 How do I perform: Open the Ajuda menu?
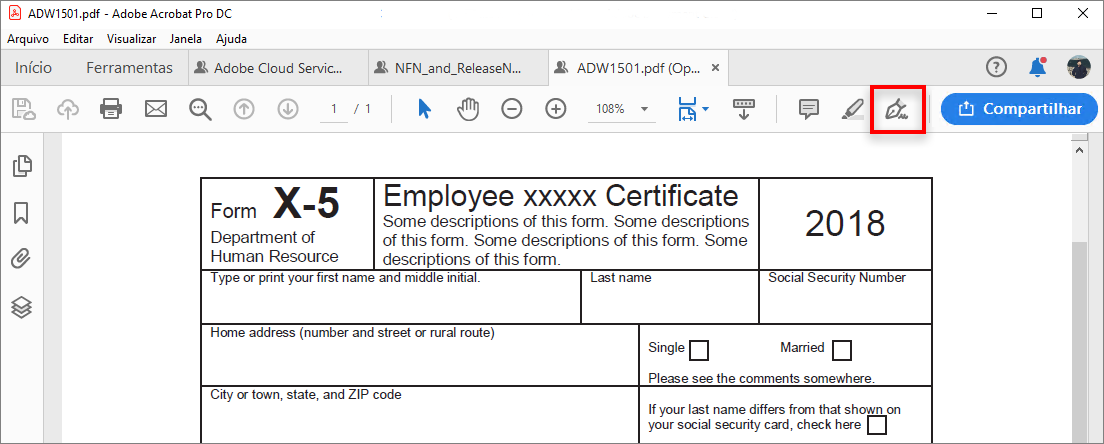(x=232, y=39)
